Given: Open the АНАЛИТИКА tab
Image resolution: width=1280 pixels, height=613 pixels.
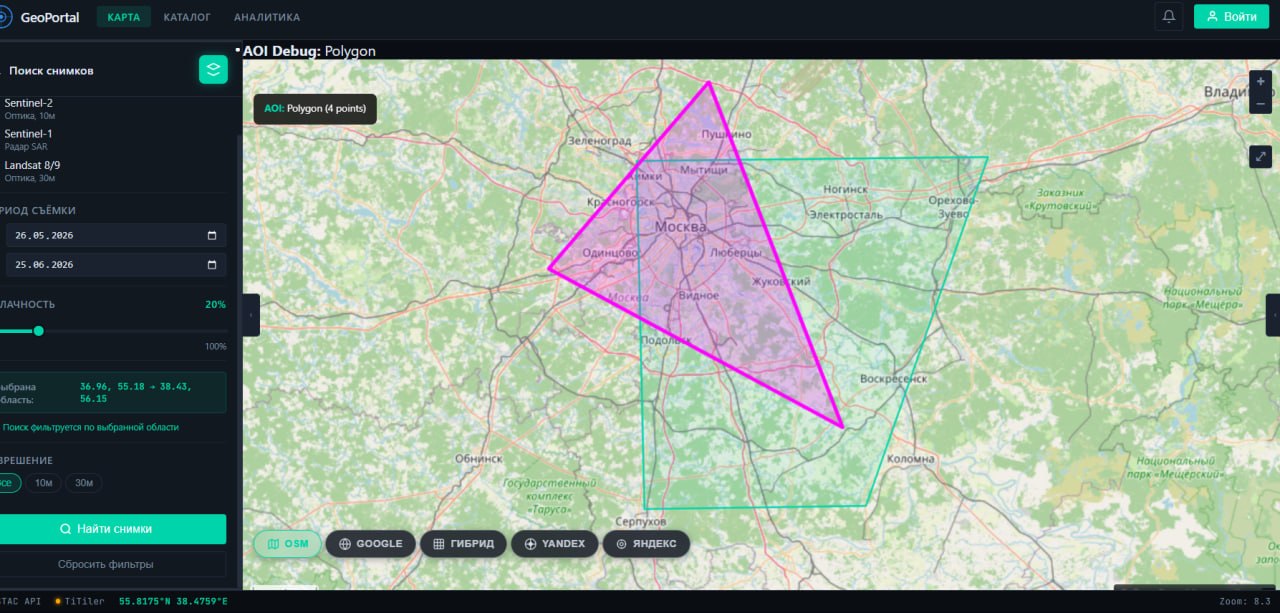Looking at the screenshot, I should tap(267, 17).
